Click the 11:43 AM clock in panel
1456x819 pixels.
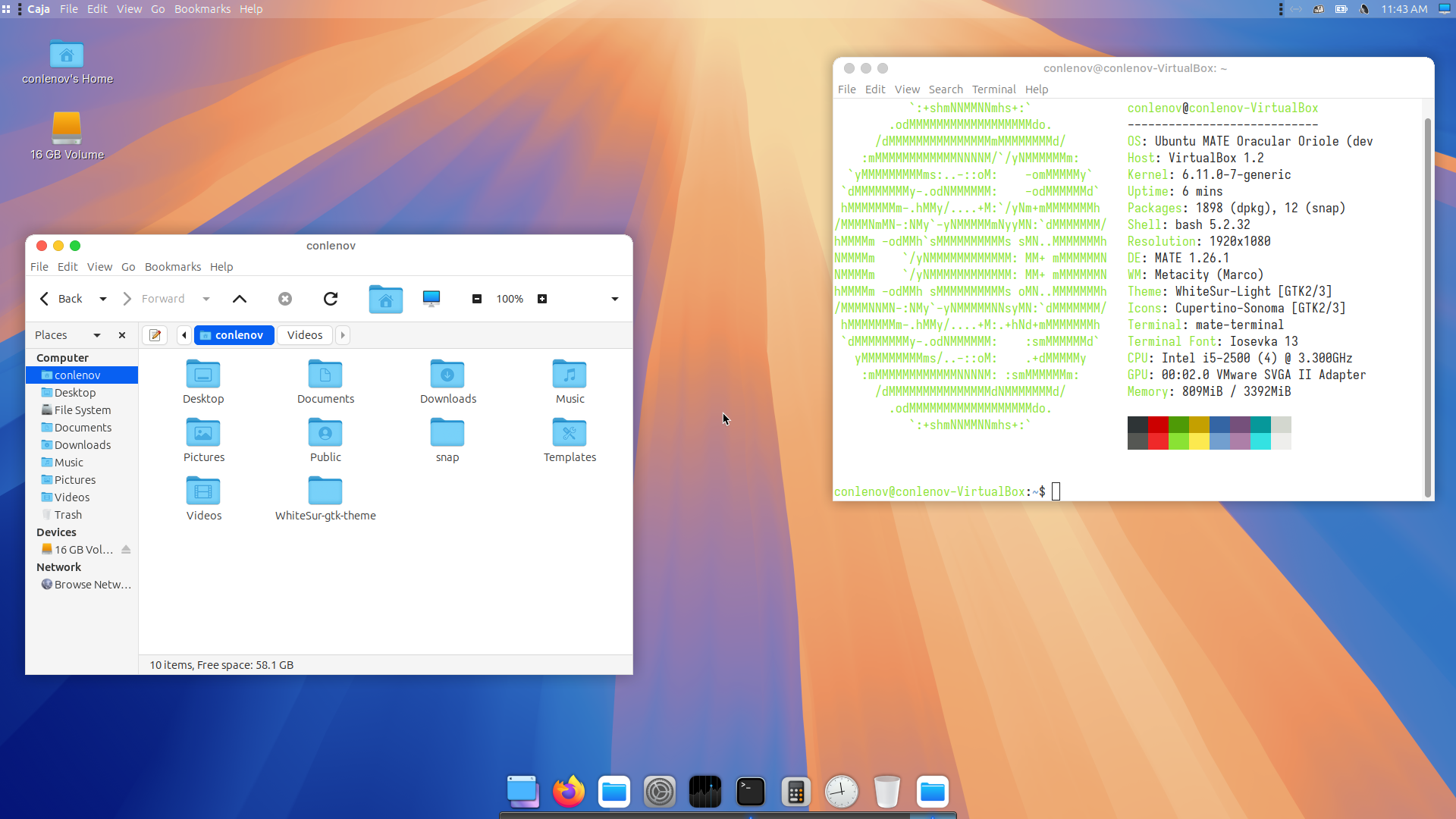(1404, 9)
